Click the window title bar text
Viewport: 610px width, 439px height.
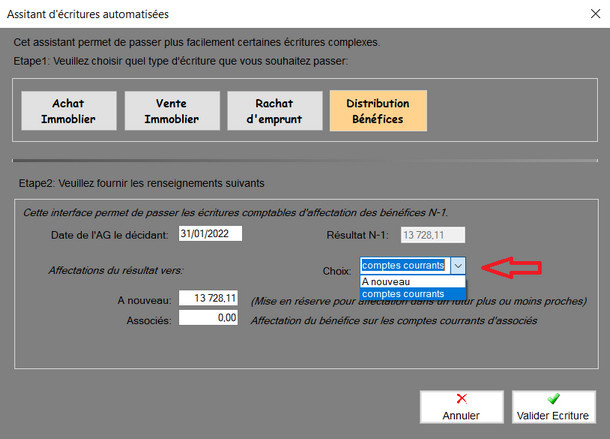[88, 14]
